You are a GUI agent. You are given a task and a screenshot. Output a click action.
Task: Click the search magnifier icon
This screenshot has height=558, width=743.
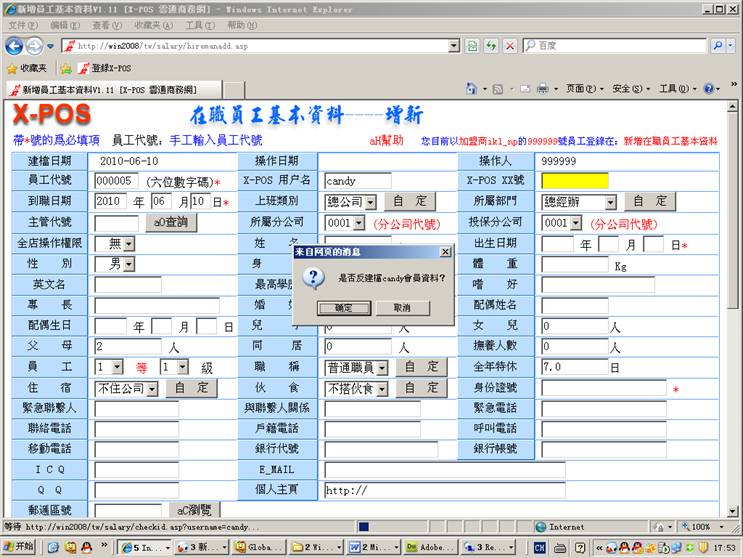(718, 46)
